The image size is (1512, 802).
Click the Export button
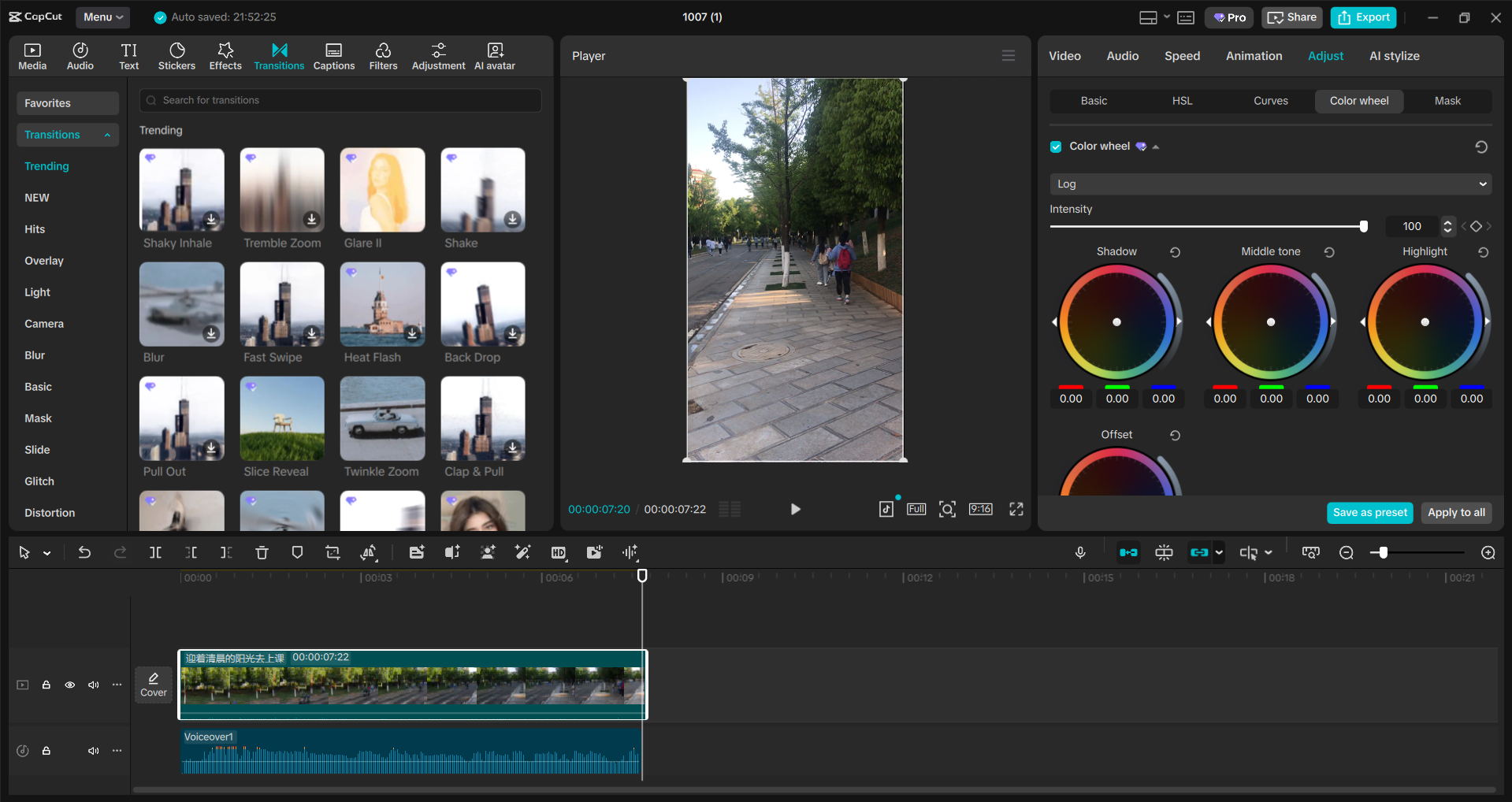[x=1362, y=17]
